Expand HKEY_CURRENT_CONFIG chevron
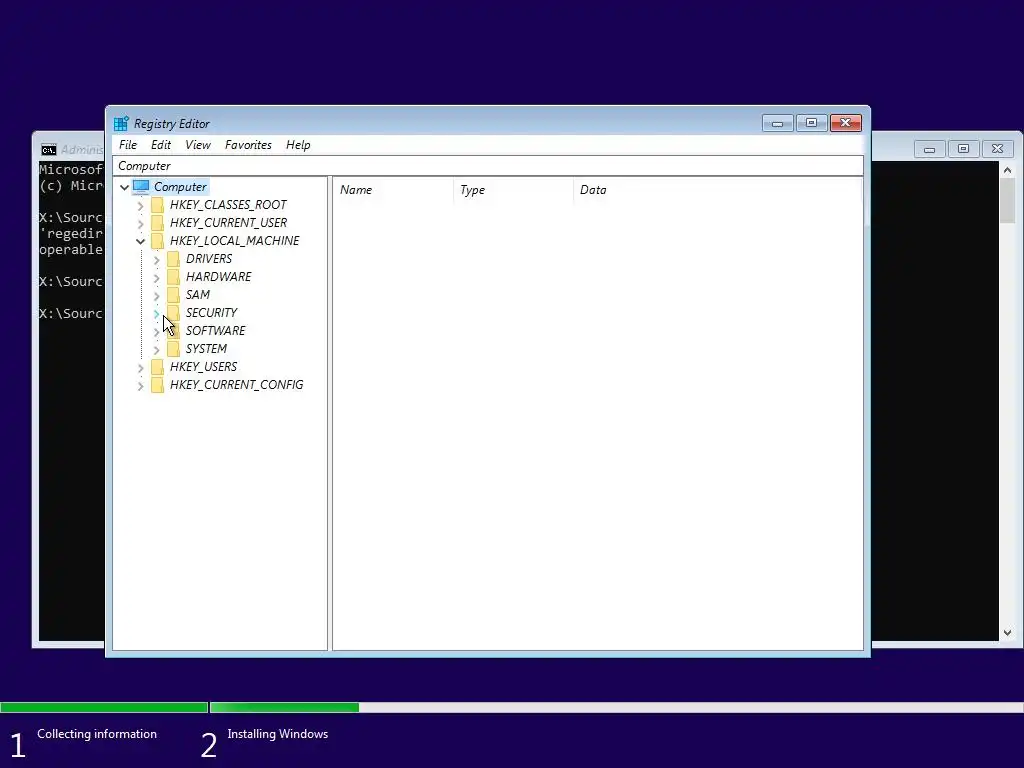 pyautogui.click(x=140, y=386)
